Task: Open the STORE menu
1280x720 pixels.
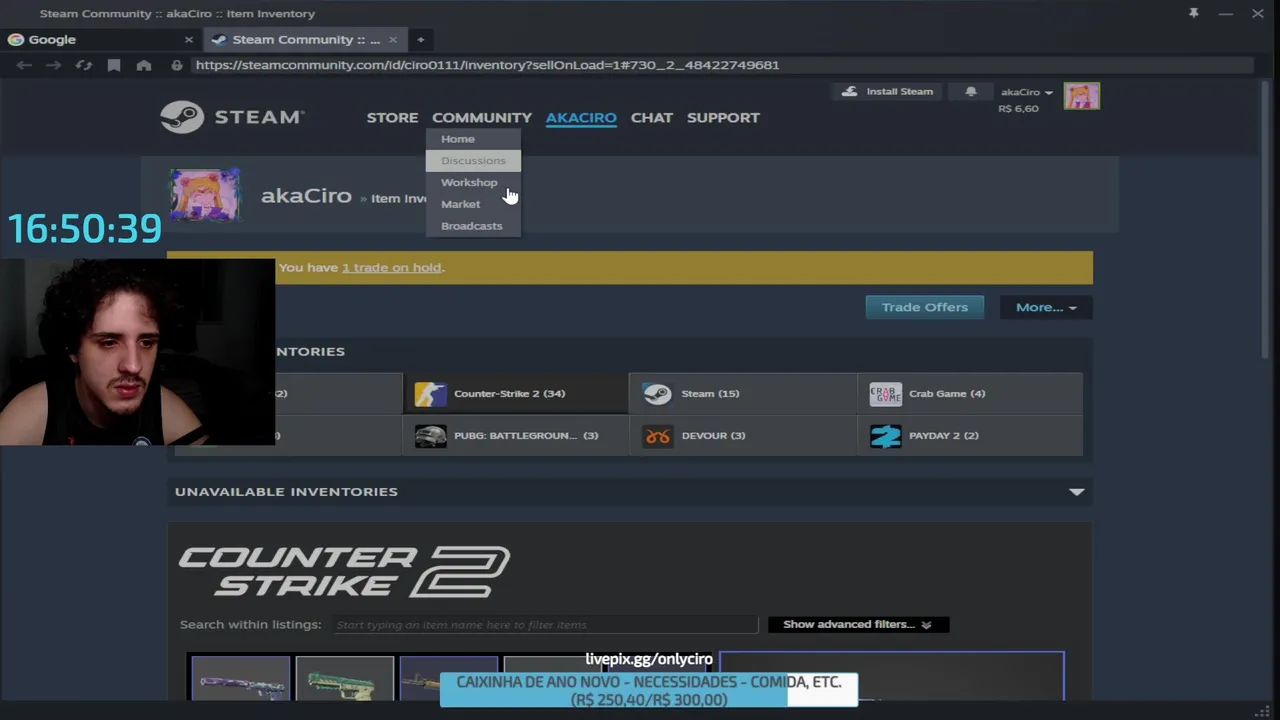Action: (x=392, y=118)
